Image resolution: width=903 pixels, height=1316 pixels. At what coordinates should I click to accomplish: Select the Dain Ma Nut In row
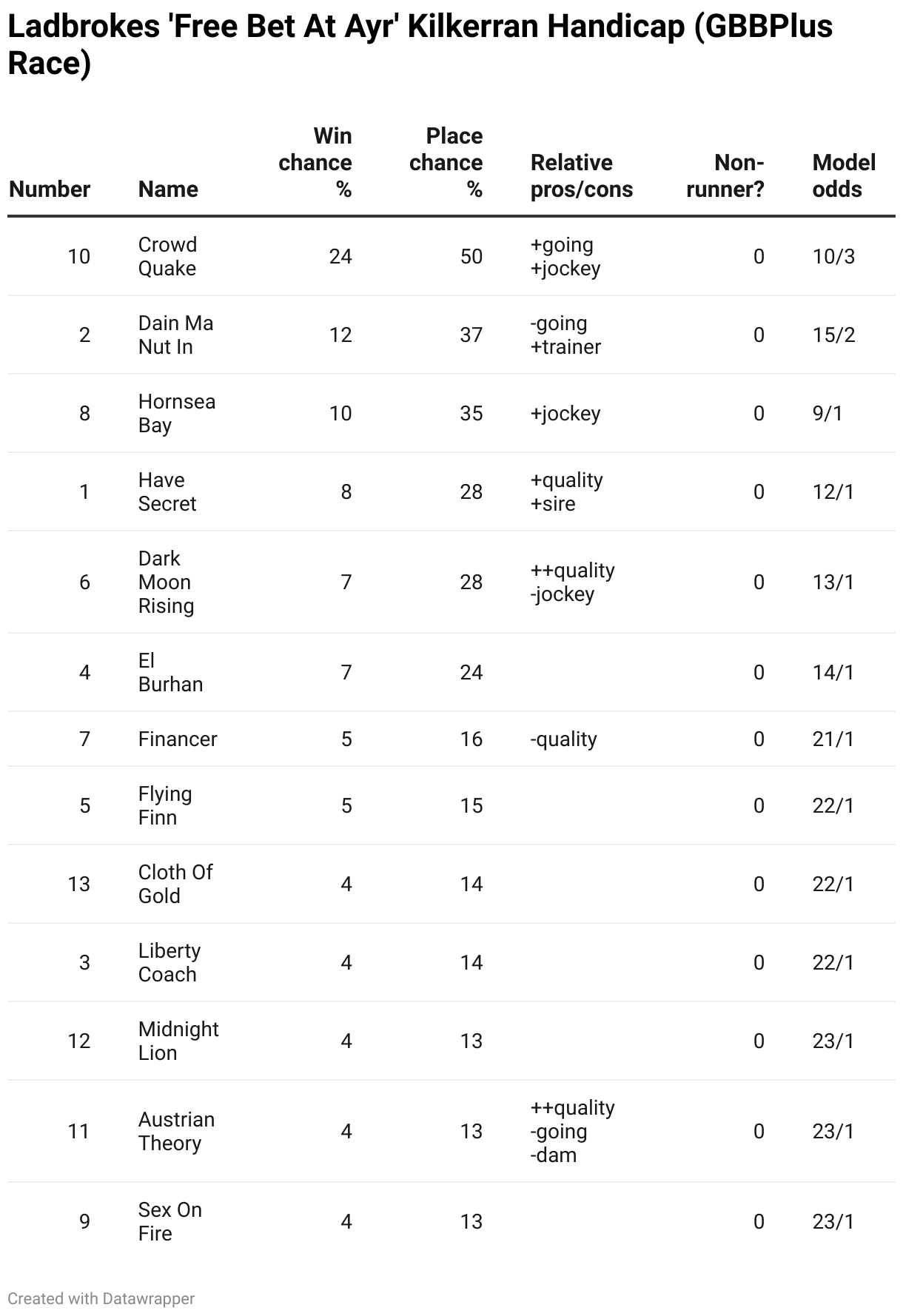point(451,335)
